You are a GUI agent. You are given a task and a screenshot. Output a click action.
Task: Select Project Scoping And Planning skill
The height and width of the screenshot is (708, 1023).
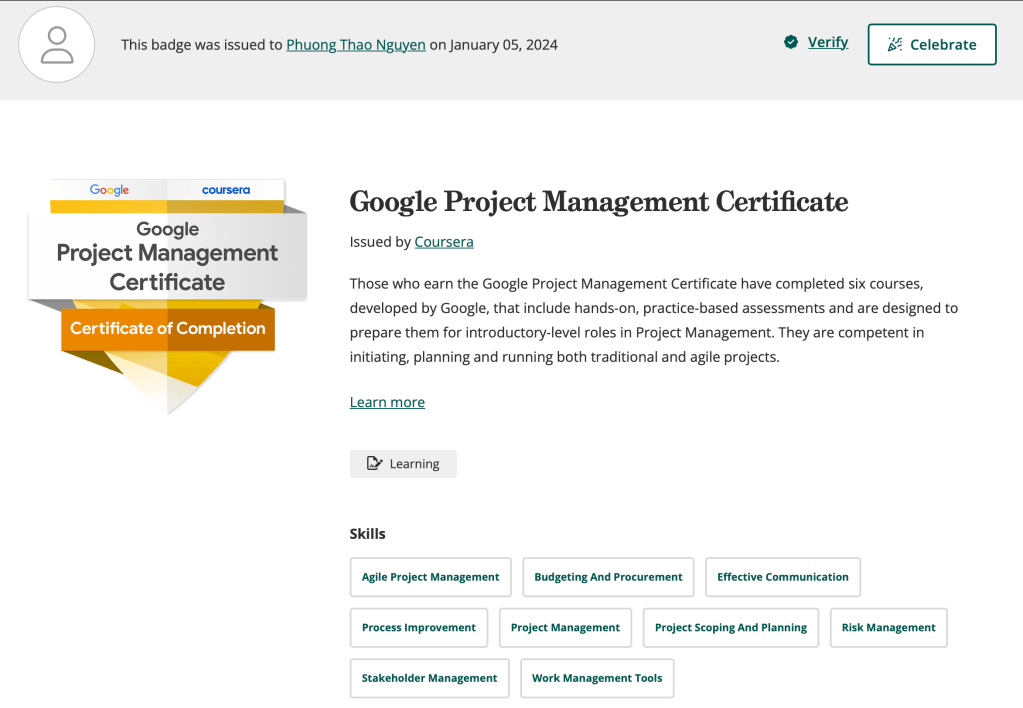[x=730, y=628]
